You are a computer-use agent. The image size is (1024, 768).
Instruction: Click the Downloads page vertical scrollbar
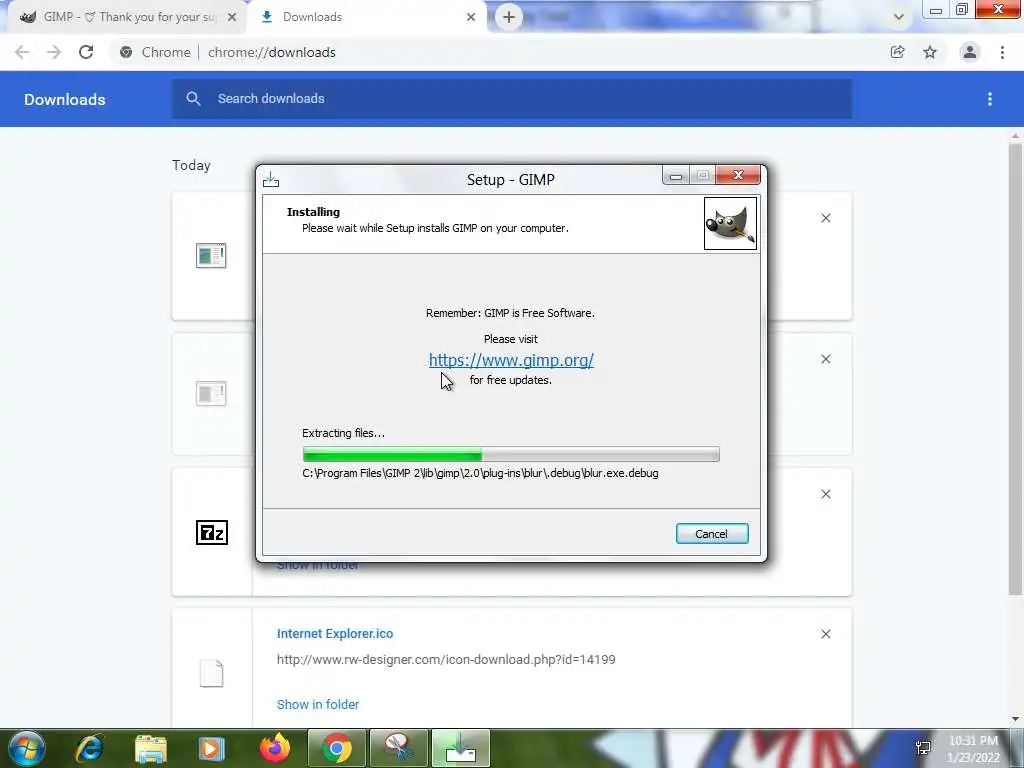[1015, 369]
